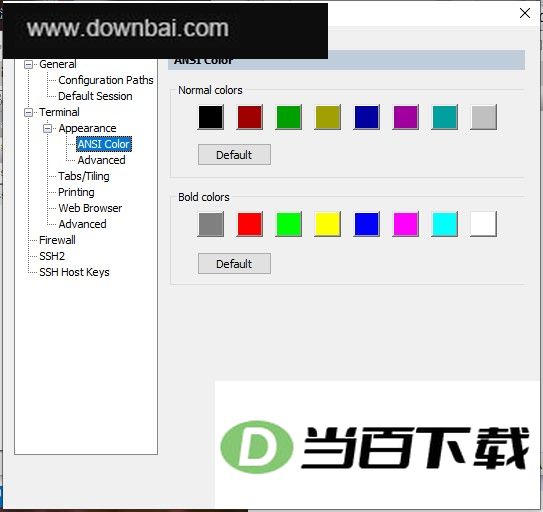
Task: Pick the light gray normal color swatch
Action: pyautogui.click(x=484, y=117)
